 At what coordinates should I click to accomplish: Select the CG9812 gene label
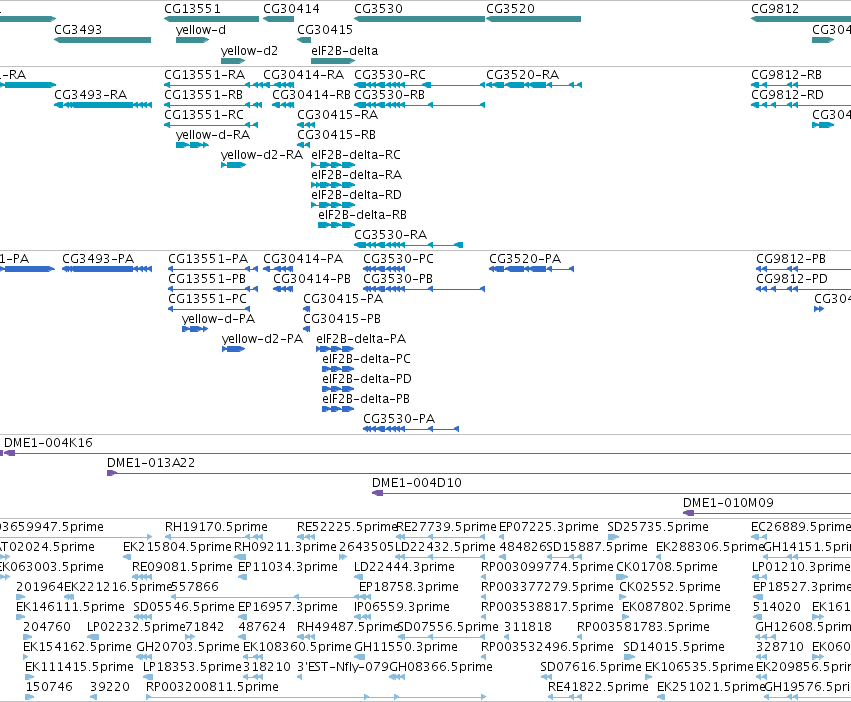point(775,9)
